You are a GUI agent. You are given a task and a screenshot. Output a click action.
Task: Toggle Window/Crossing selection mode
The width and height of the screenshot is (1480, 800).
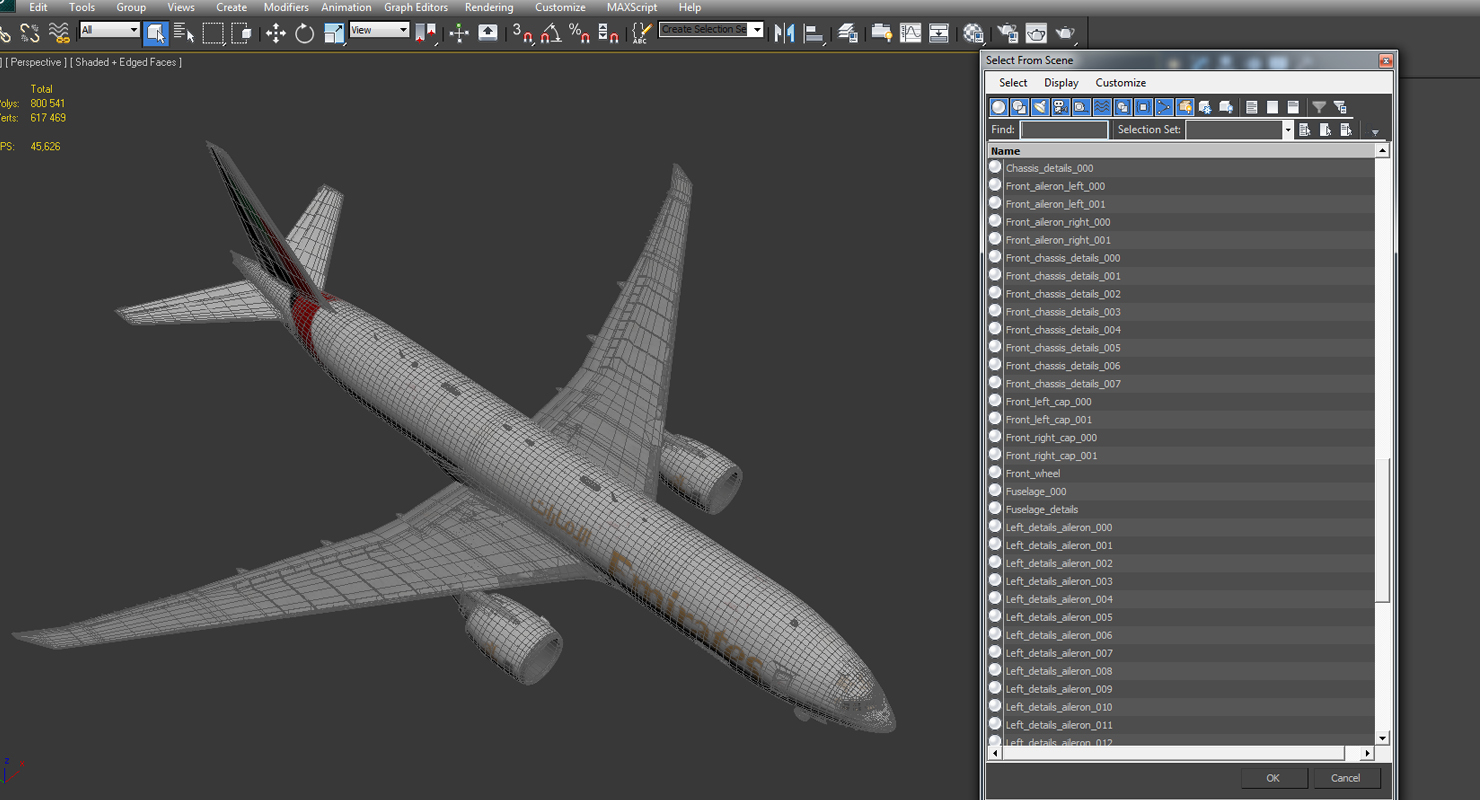click(242, 33)
